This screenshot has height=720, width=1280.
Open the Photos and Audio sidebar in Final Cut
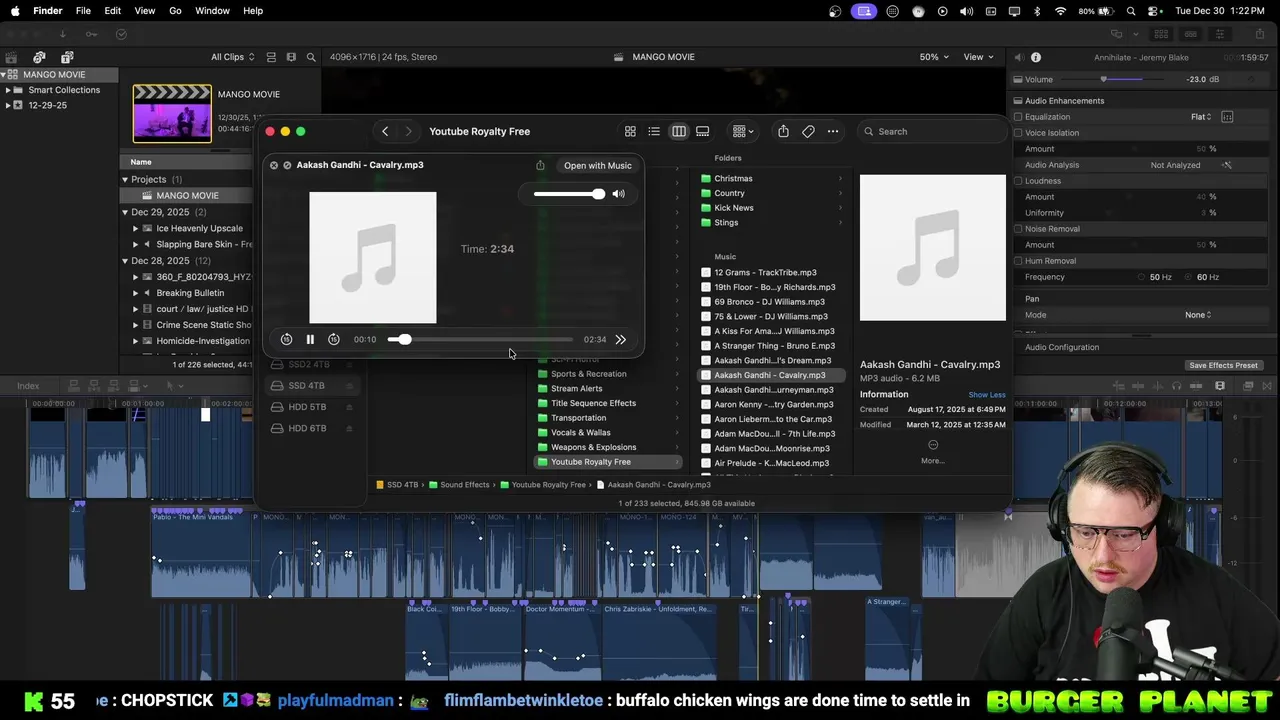(x=39, y=57)
